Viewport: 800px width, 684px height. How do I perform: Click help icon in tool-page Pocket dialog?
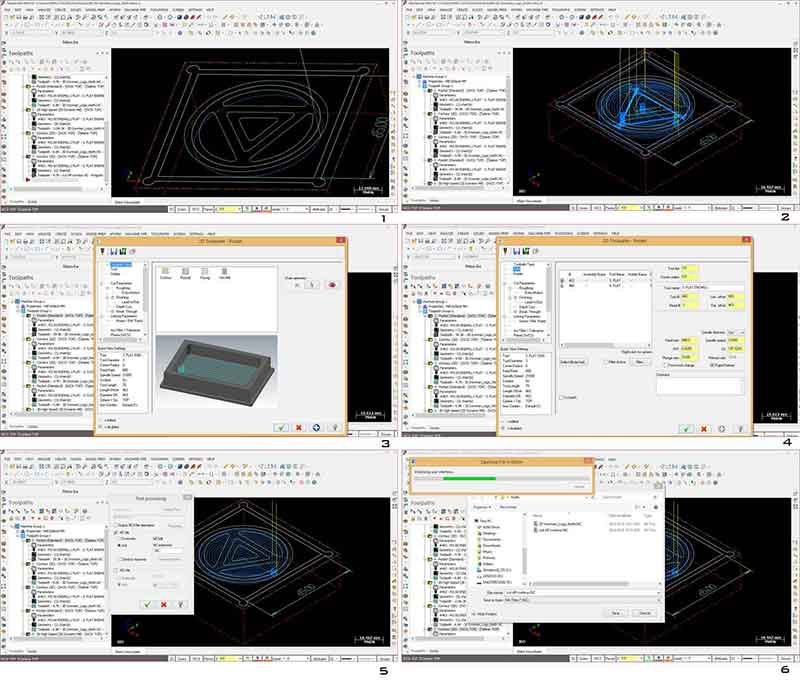[740, 429]
